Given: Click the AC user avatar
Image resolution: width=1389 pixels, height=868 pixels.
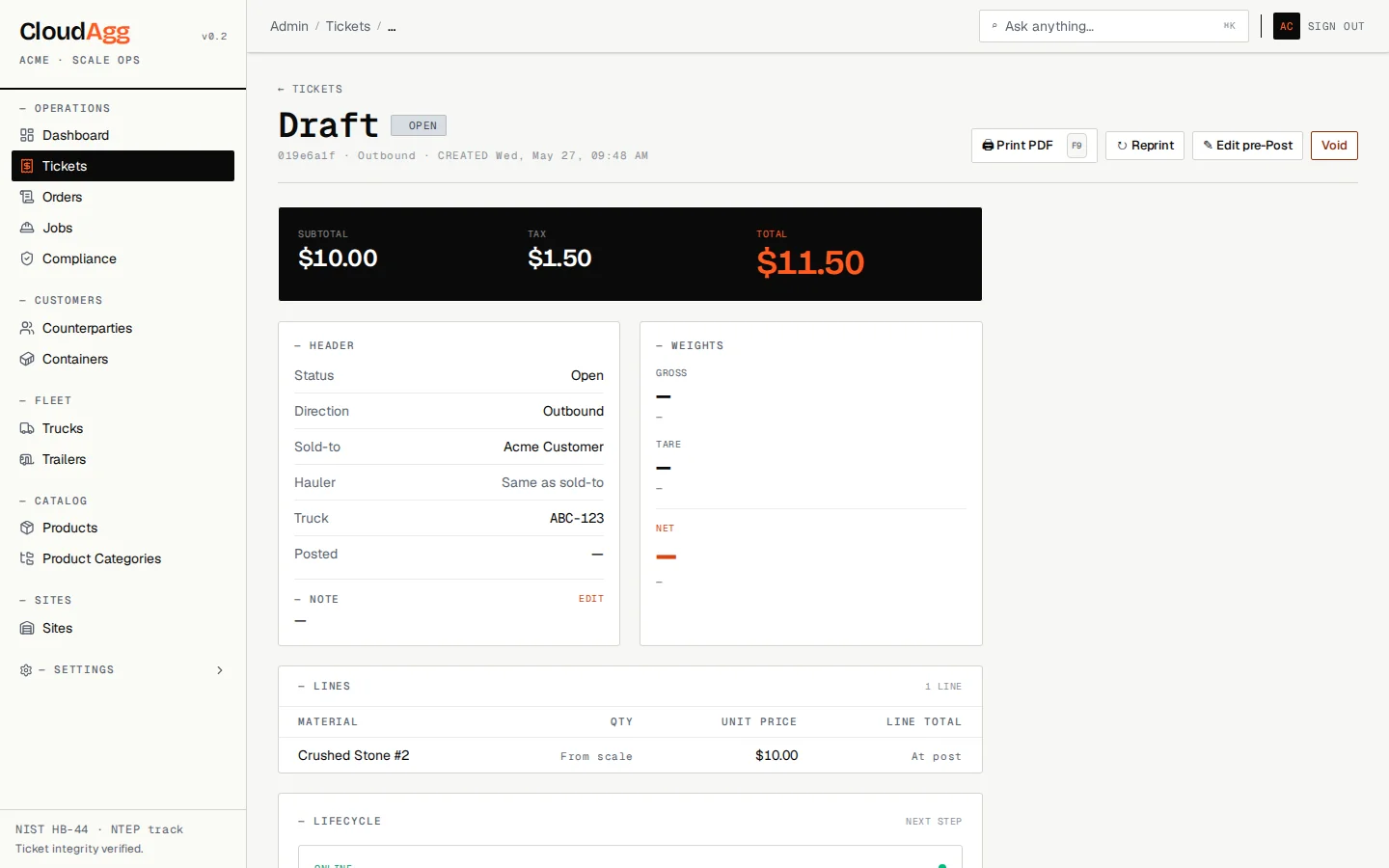Looking at the screenshot, I should click(1287, 26).
